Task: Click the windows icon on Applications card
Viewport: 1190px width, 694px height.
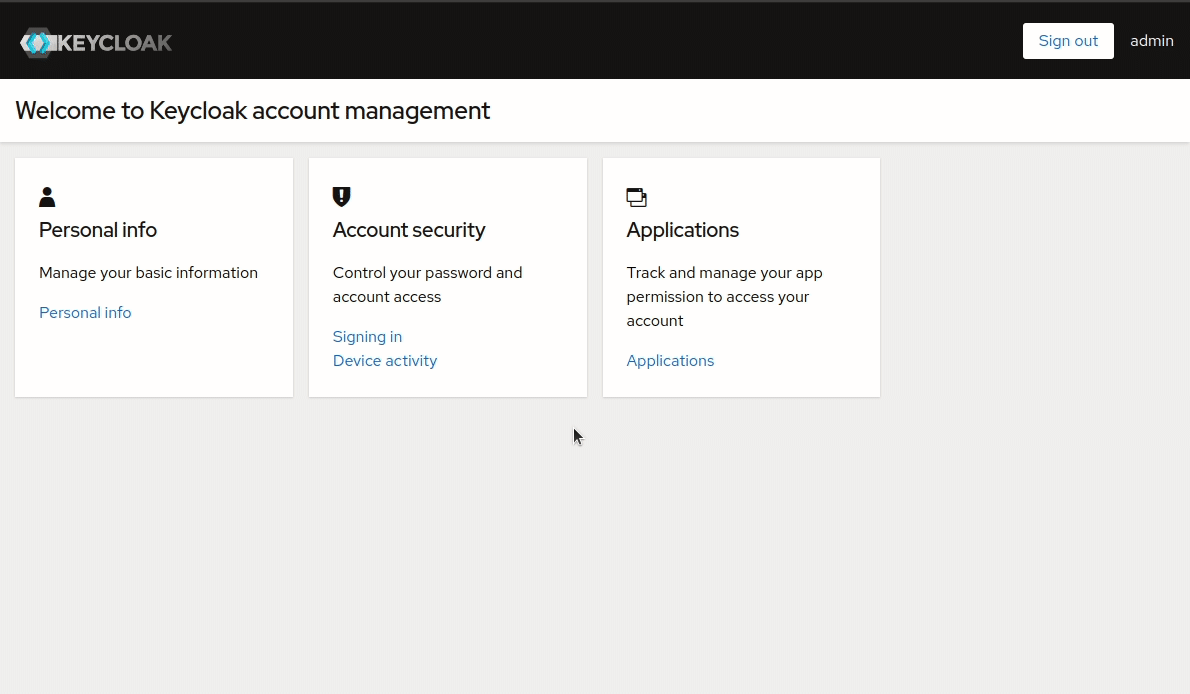Action: (x=636, y=197)
